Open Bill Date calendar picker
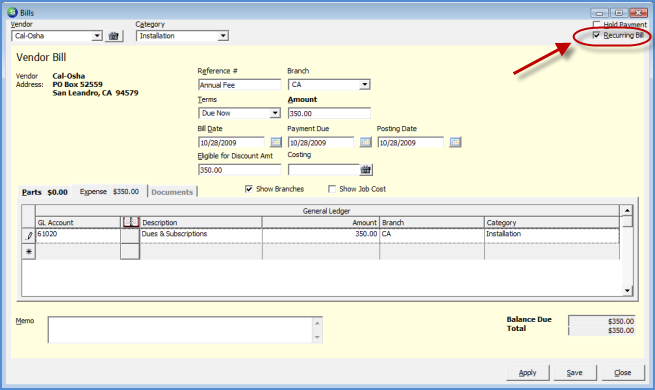Image resolution: width=655 pixels, height=390 pixels. pos(276,142)
